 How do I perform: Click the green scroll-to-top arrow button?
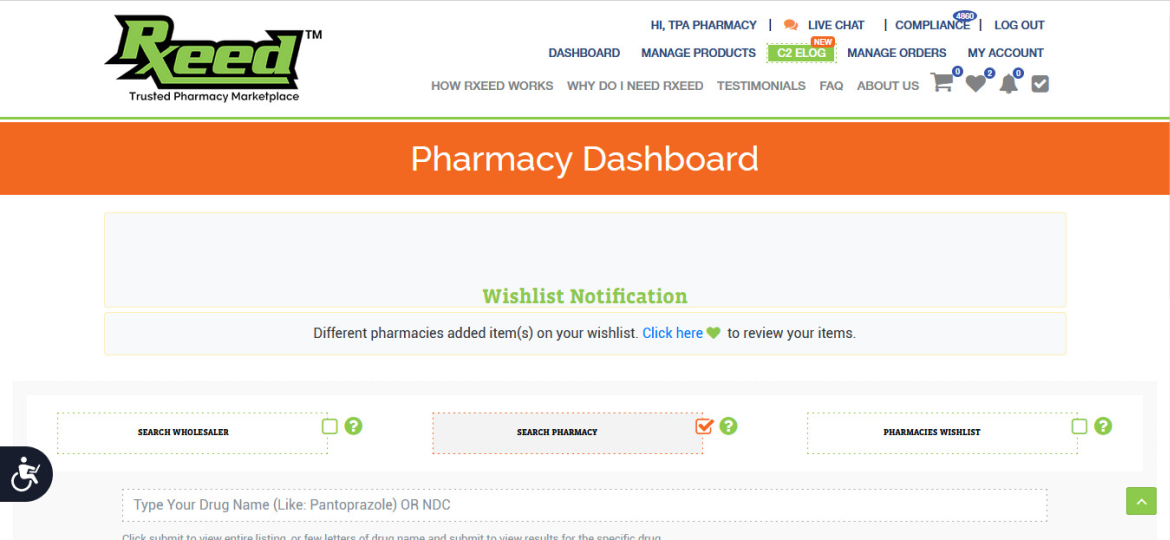(1141, 501)
